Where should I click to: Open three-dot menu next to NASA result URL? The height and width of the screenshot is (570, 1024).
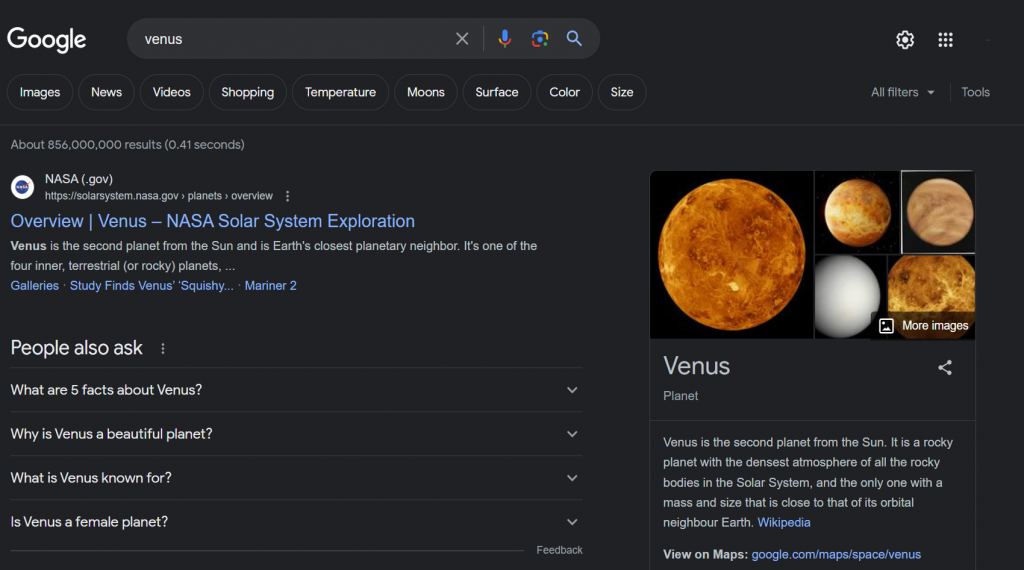(287, 196)
